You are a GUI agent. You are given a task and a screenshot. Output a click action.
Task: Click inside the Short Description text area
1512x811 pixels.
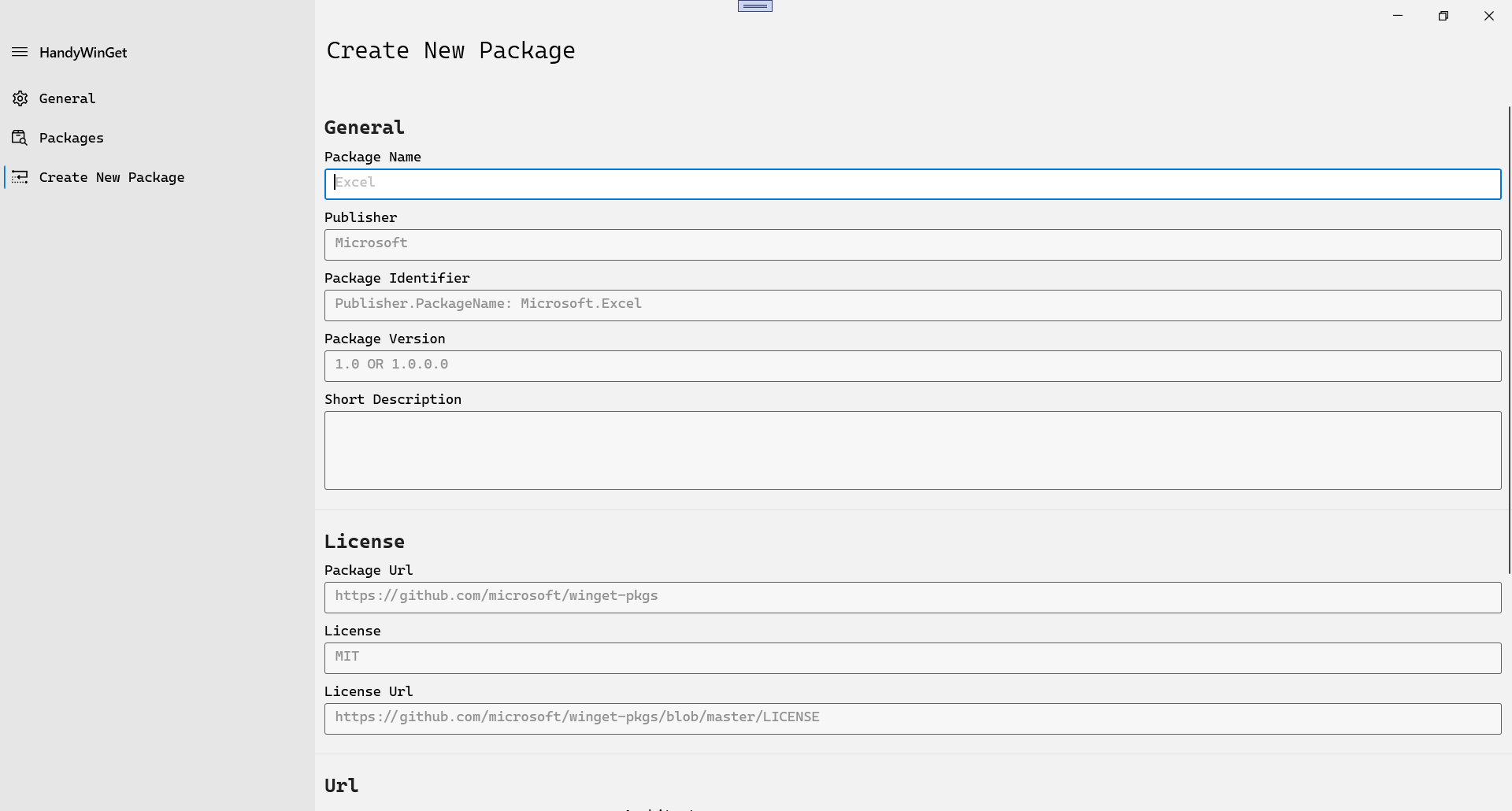913,450
